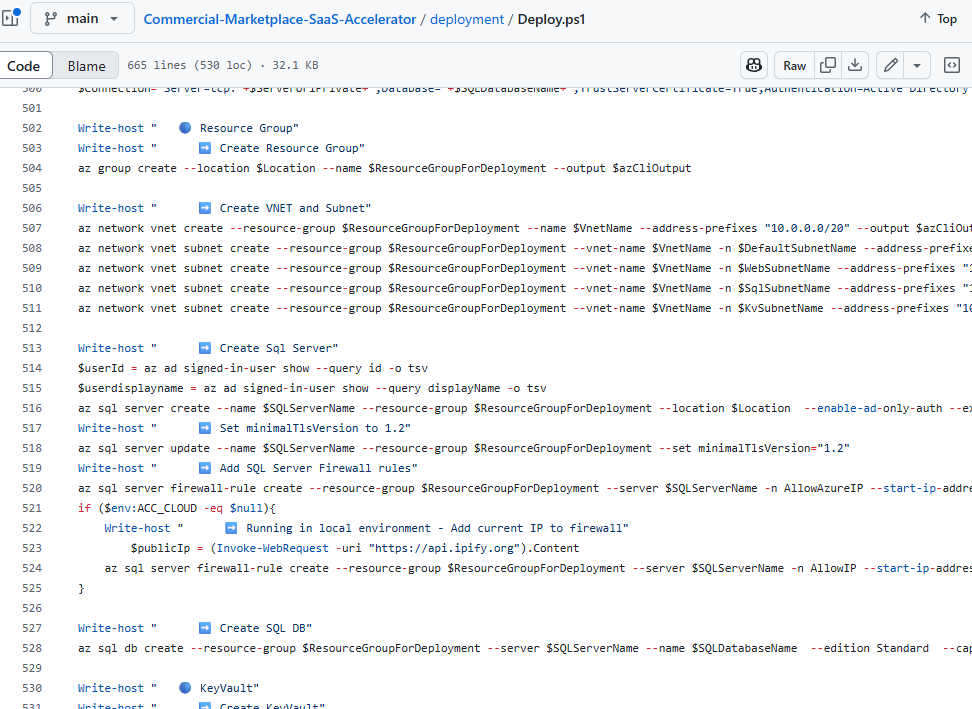Select line number 513
972x709 pixels.
(32, 348)
